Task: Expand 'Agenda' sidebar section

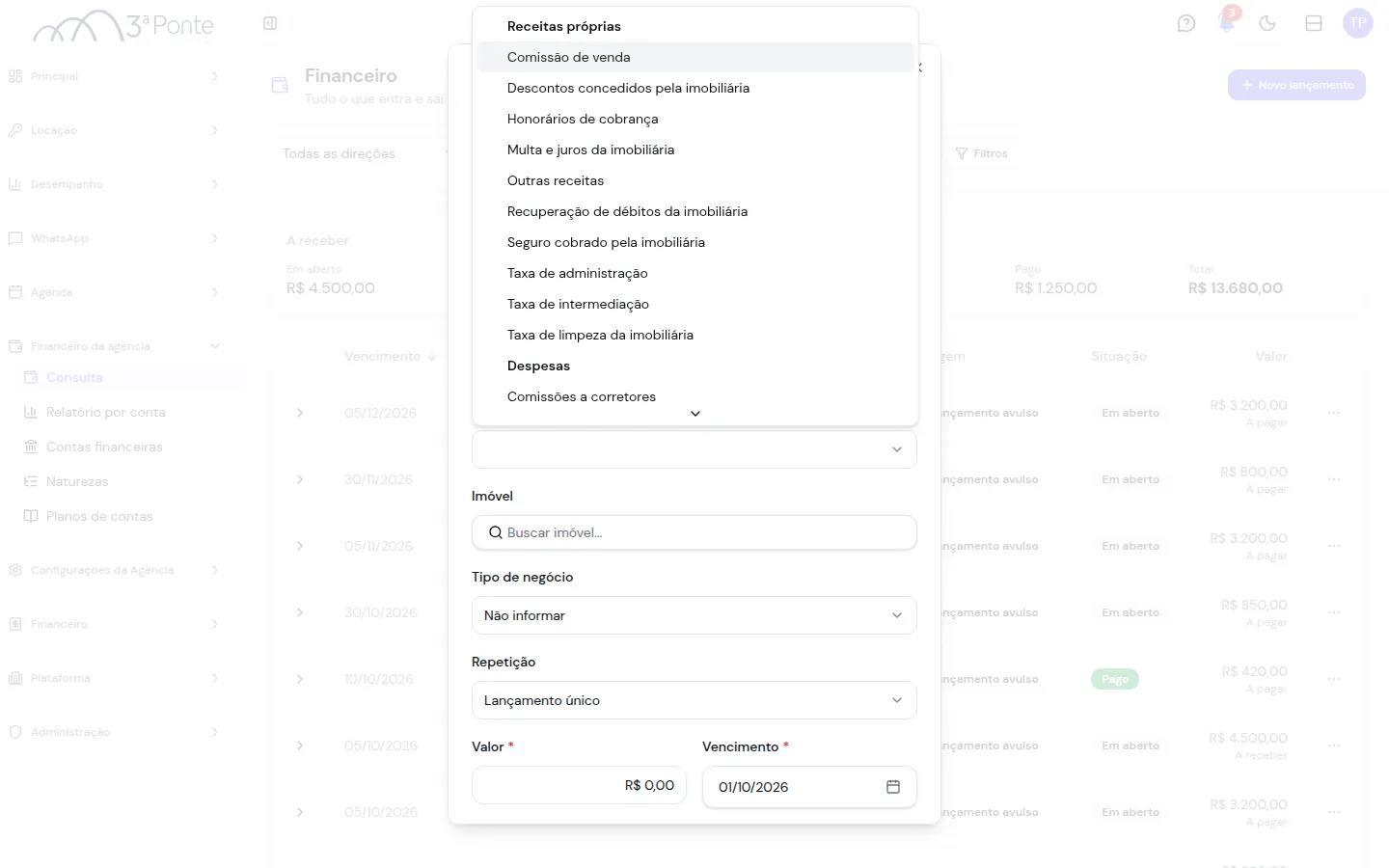Action: point(114,292)
